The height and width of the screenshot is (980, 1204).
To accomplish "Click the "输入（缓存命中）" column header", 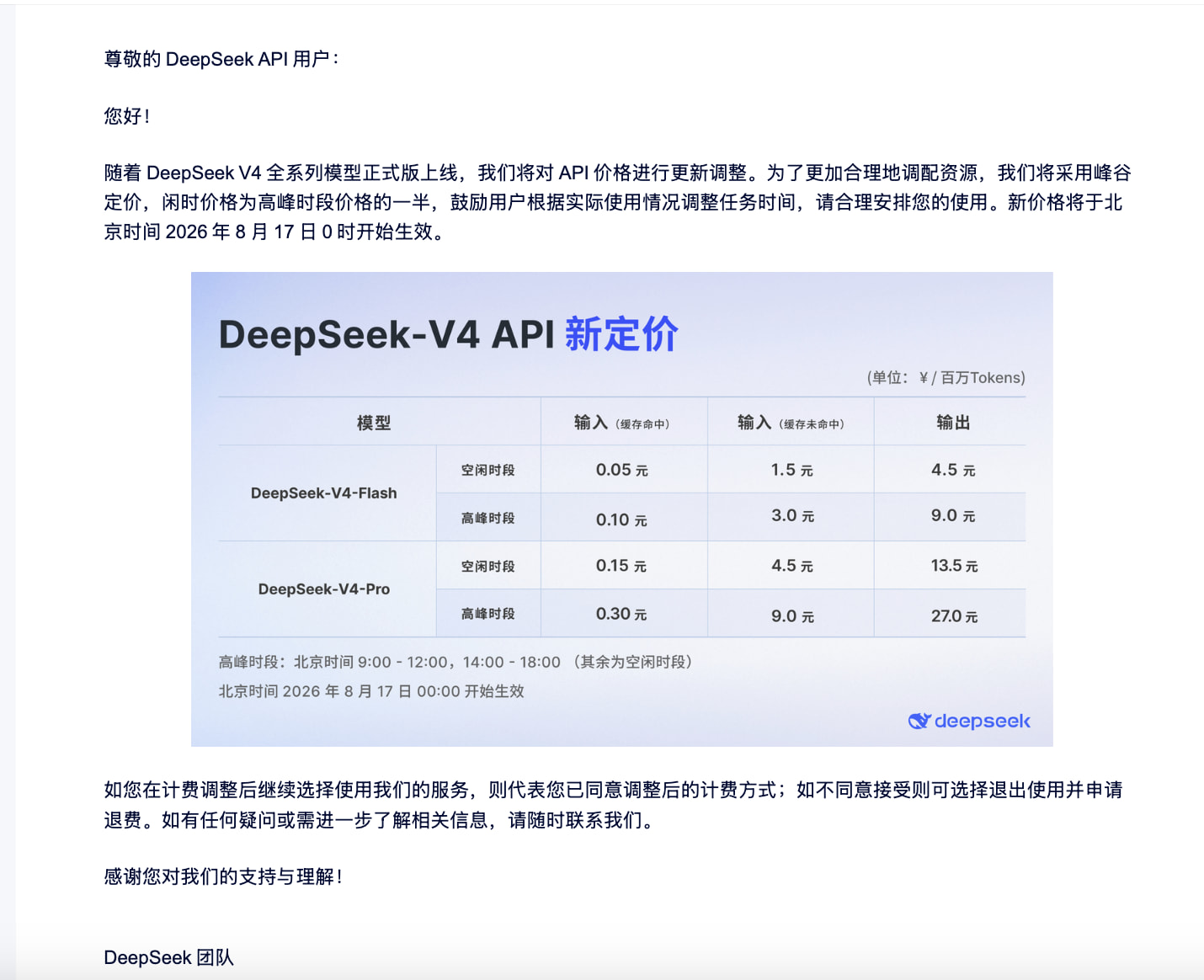I will [622, 423].
